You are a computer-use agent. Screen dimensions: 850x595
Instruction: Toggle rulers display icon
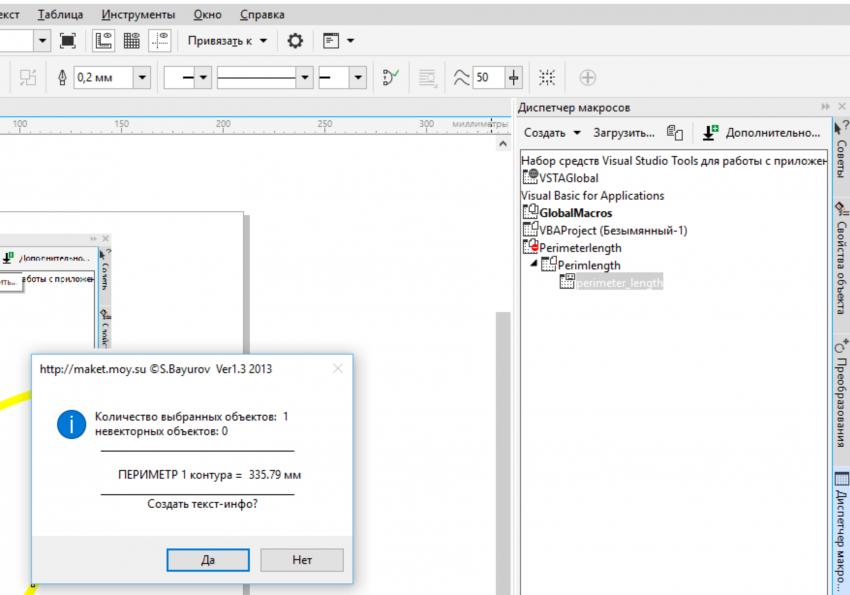pos(104,41)
